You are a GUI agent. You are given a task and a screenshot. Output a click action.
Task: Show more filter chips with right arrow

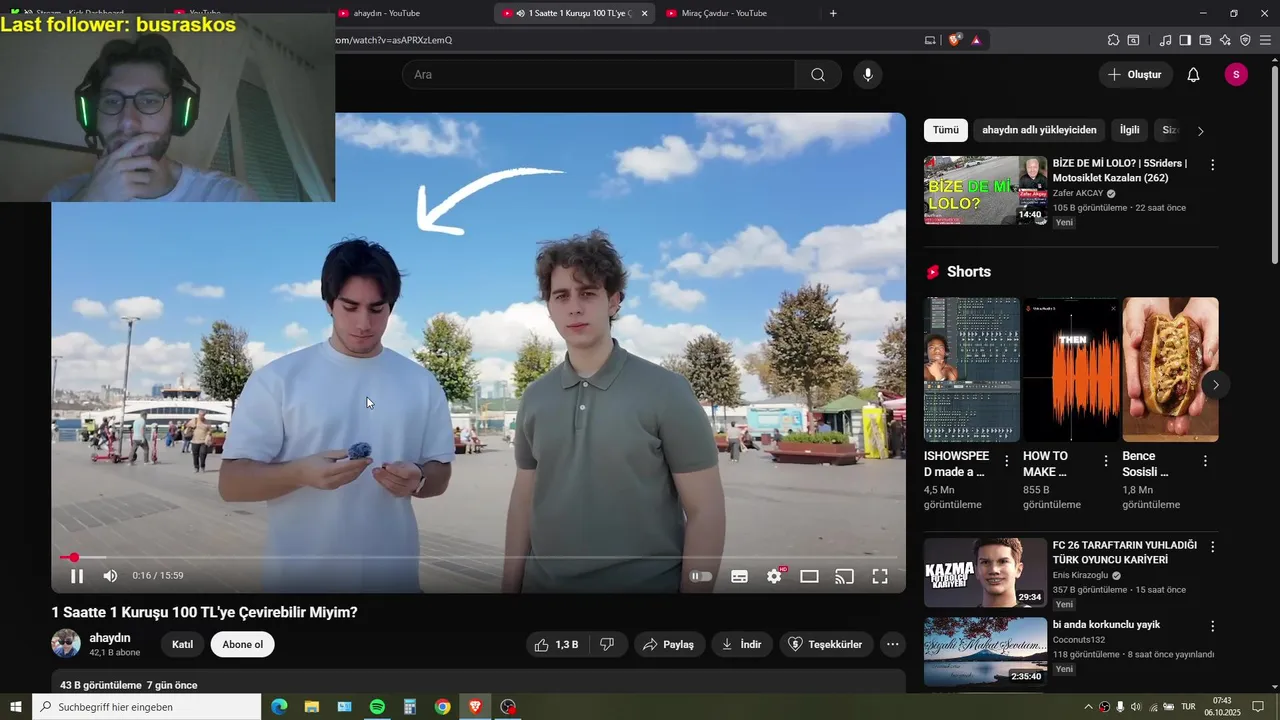pyautogui.click(x=1200, y=131)
